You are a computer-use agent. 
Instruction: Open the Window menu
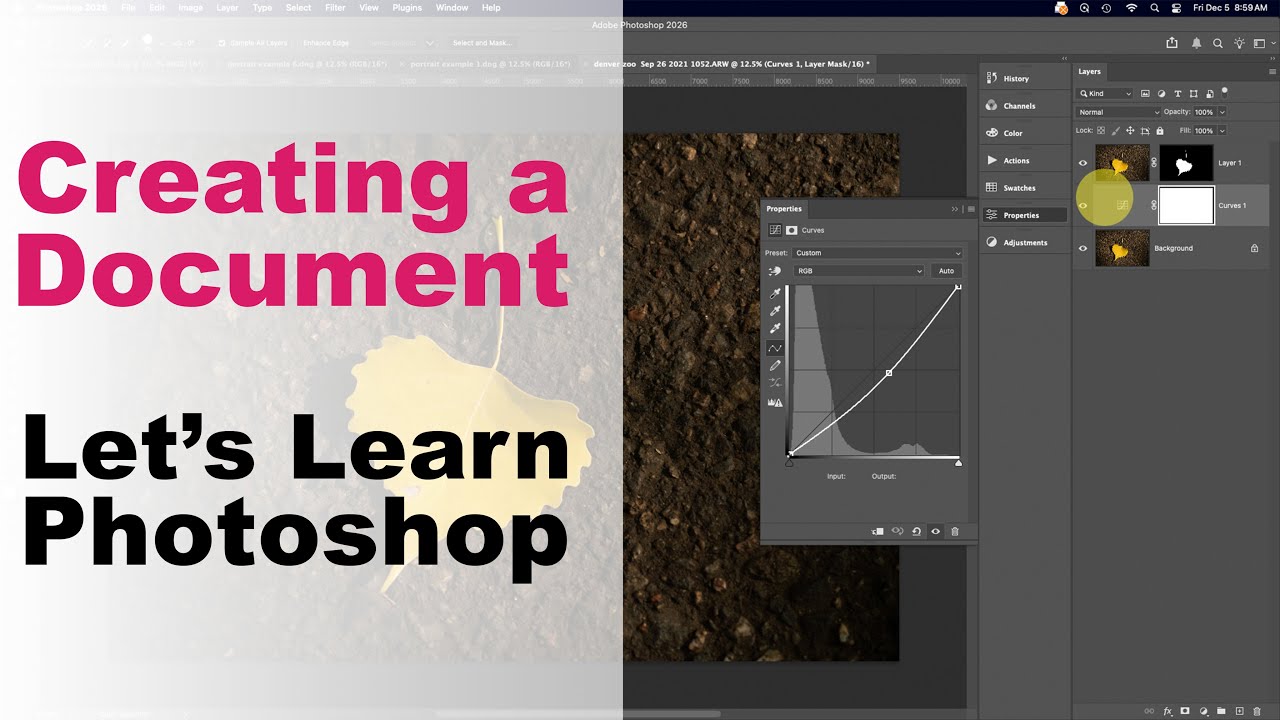pyautogui.click(x=452, y=7)
